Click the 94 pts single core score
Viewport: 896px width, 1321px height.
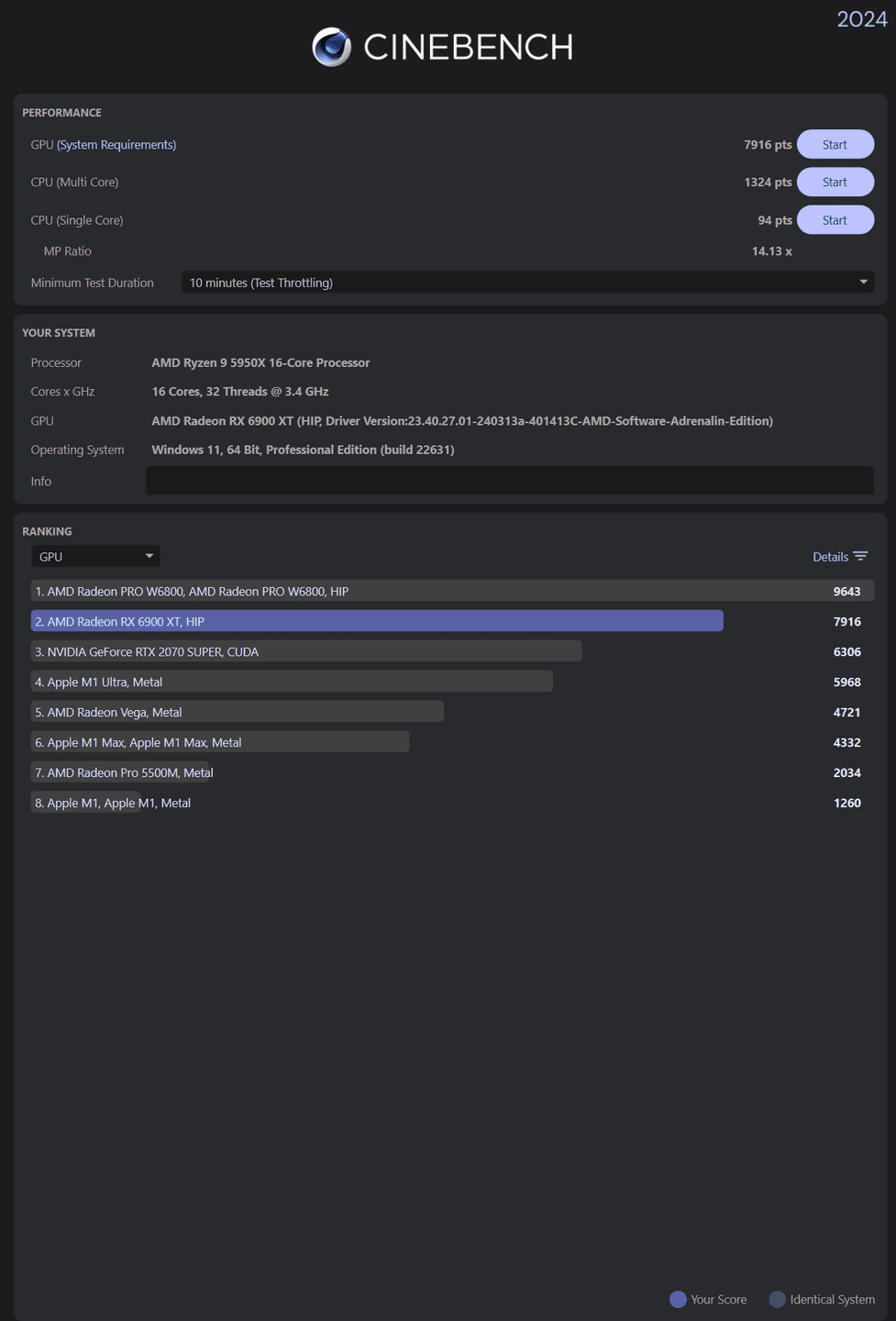click(x=775, y=220)
